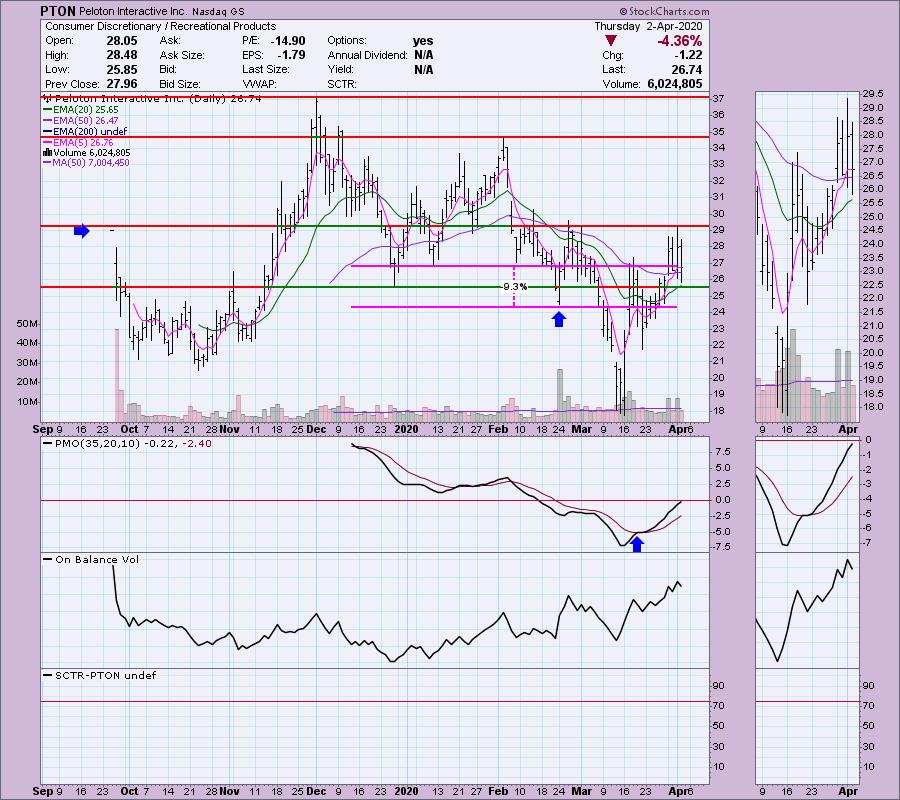Click the "Last Size:" label
This screenshot has height=800, width=900.
tap(265, 69)
